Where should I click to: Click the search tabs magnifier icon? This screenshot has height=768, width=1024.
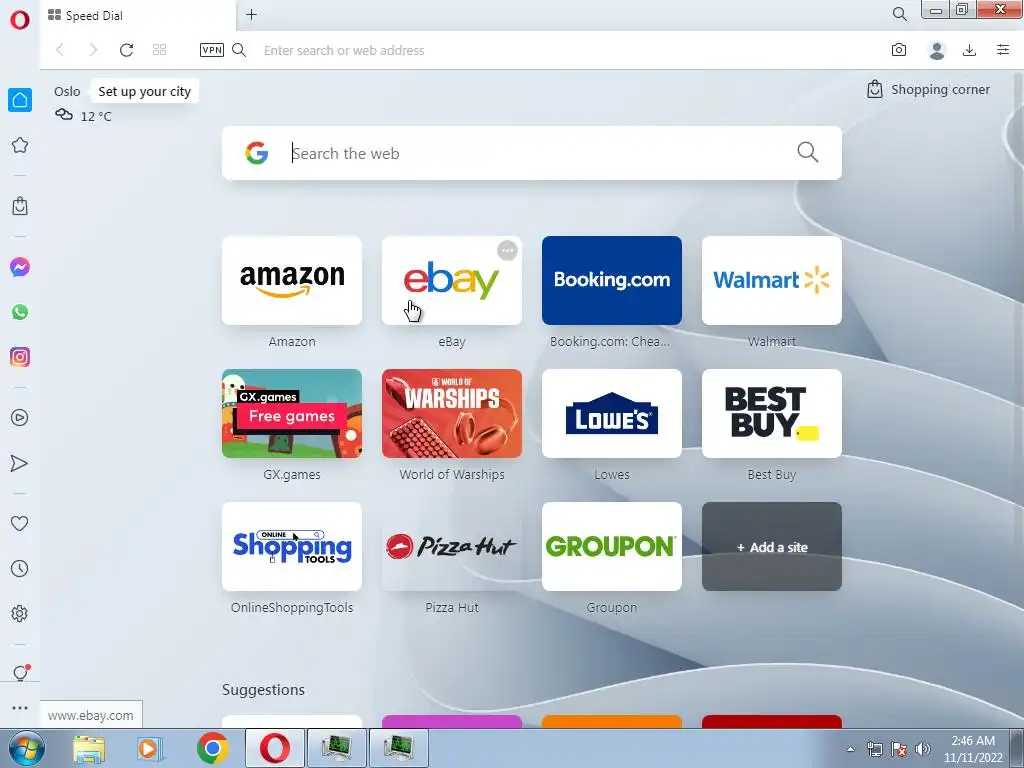click(x=899, y=14)
